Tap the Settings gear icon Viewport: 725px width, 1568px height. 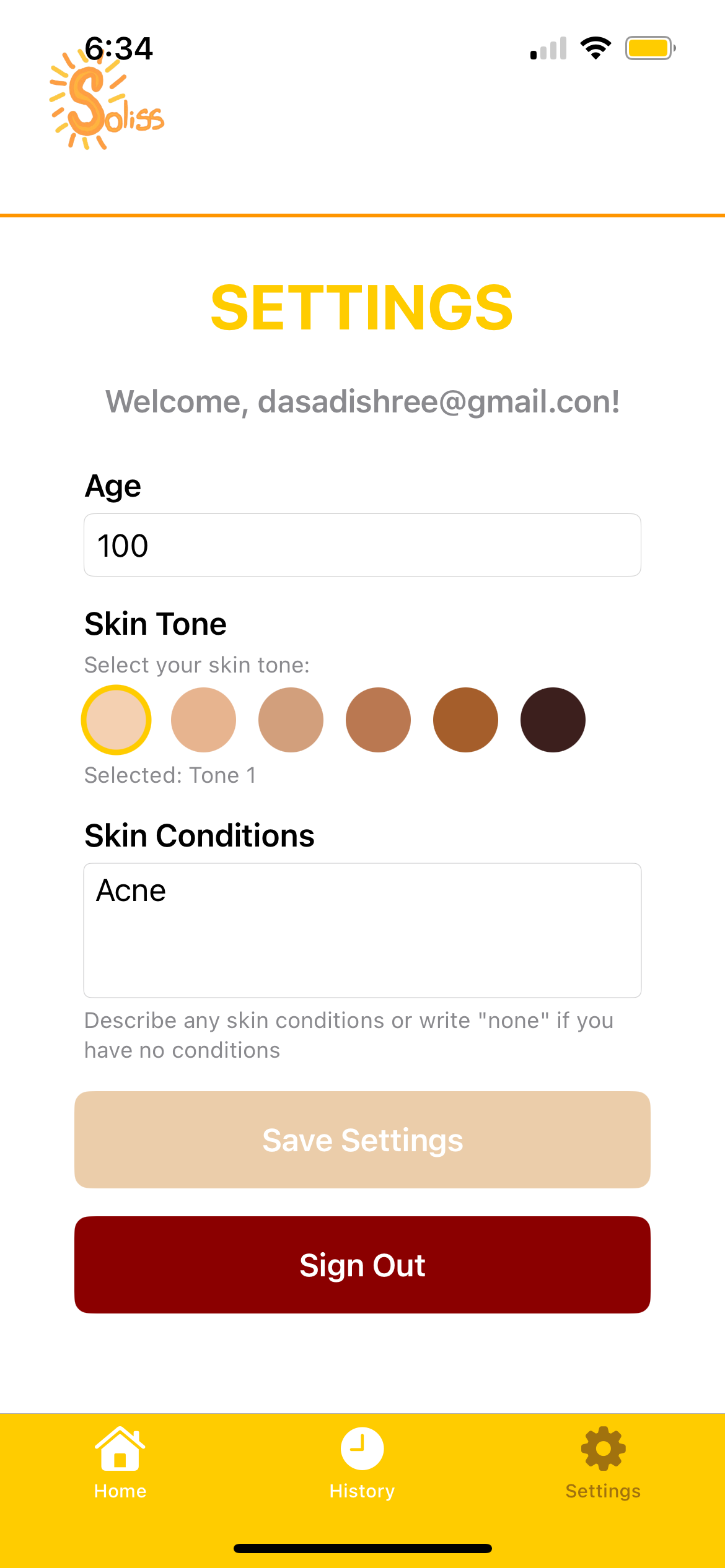click(x=603, y=1448)
